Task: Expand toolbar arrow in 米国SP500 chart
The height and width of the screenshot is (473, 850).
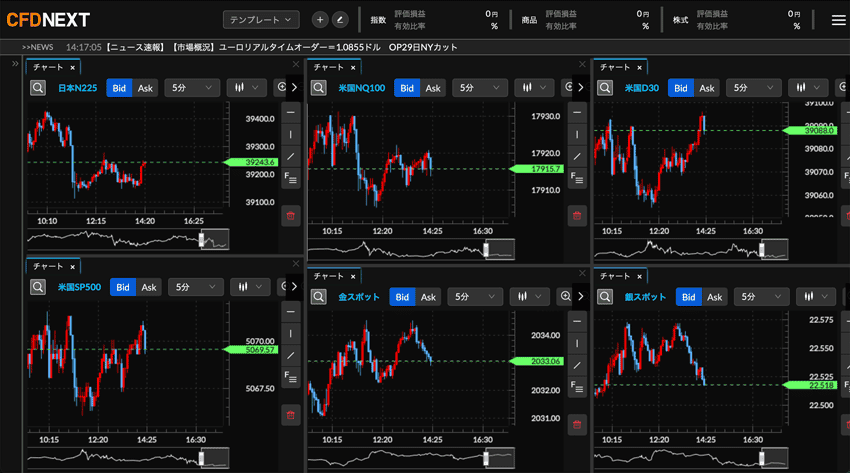Action: pos(294,287)
